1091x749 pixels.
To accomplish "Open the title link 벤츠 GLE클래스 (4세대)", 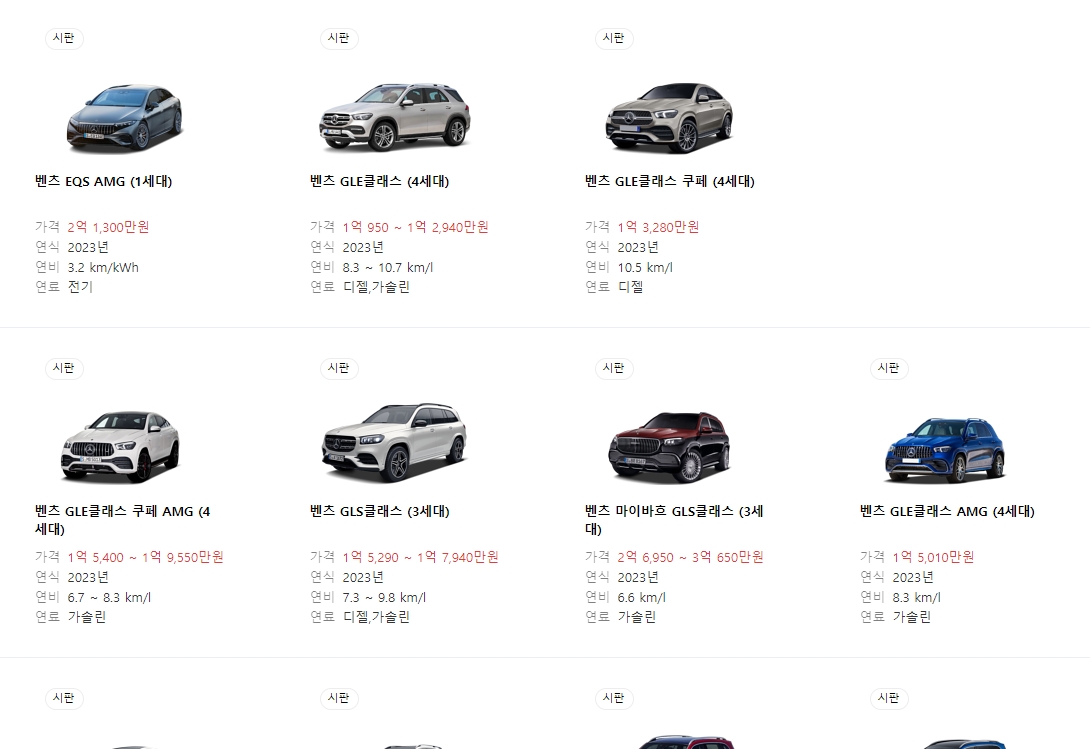I will [380, 181].
